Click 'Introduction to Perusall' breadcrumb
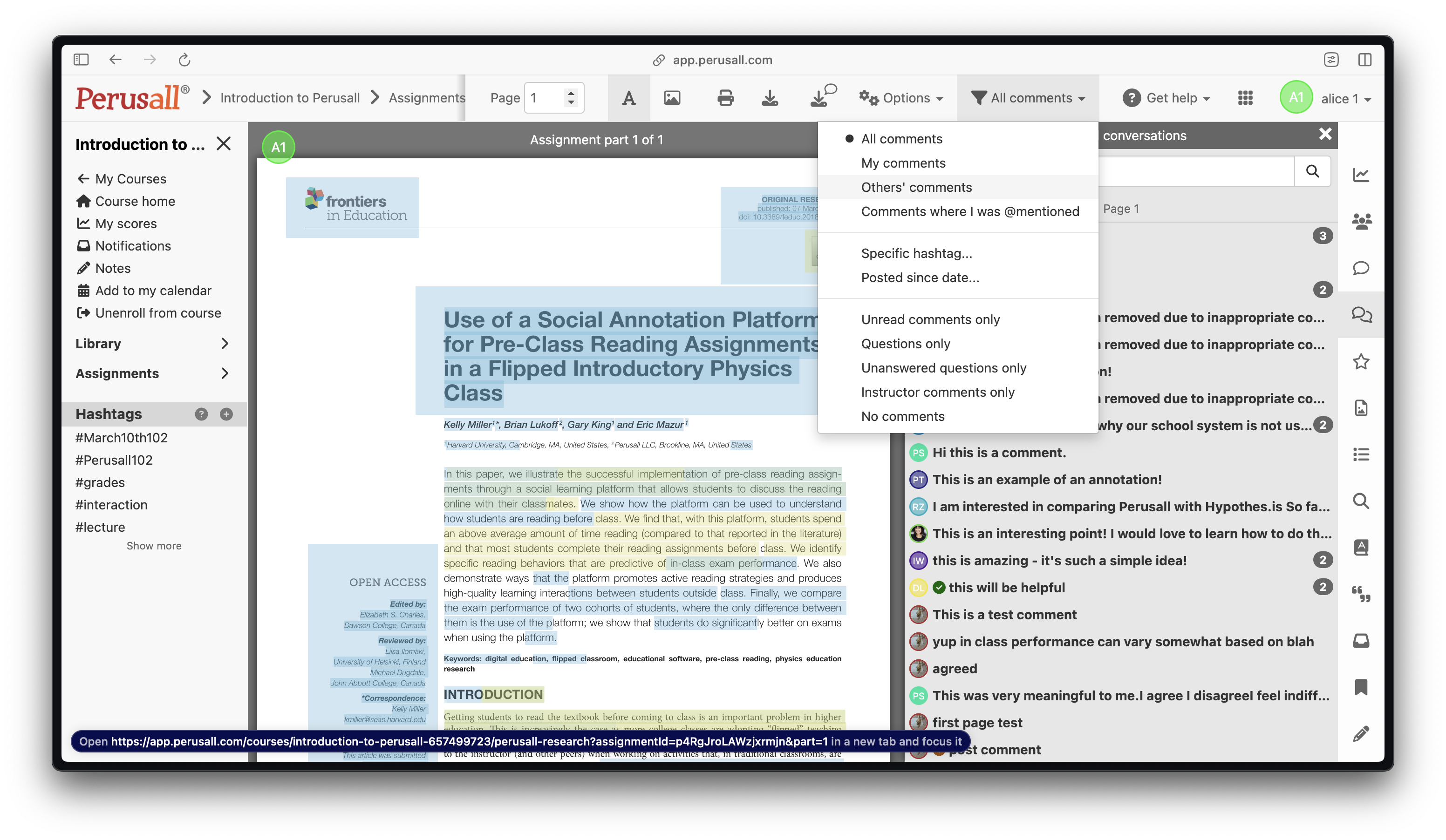 290,98
